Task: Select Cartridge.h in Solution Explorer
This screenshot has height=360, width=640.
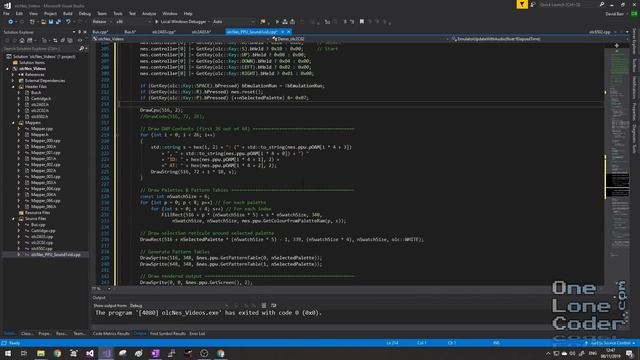Action: point(41,99)
